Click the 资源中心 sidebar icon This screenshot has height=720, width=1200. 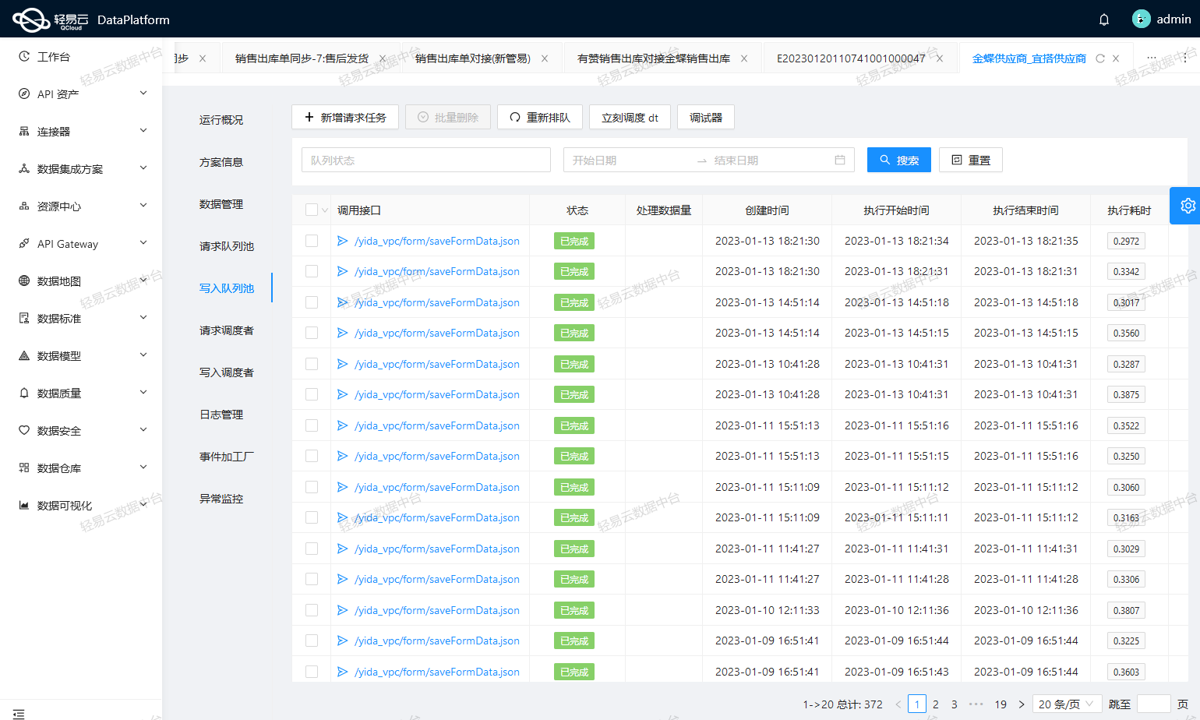[x=24, y=206]
